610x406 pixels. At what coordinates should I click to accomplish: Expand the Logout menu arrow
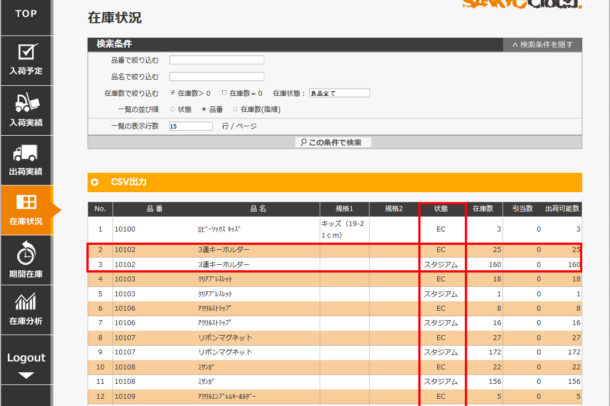coord(27,375)
